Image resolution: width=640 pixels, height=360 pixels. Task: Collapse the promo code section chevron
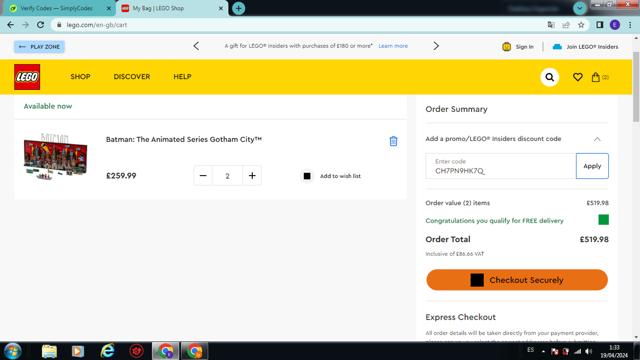click(x=597, y=139)
